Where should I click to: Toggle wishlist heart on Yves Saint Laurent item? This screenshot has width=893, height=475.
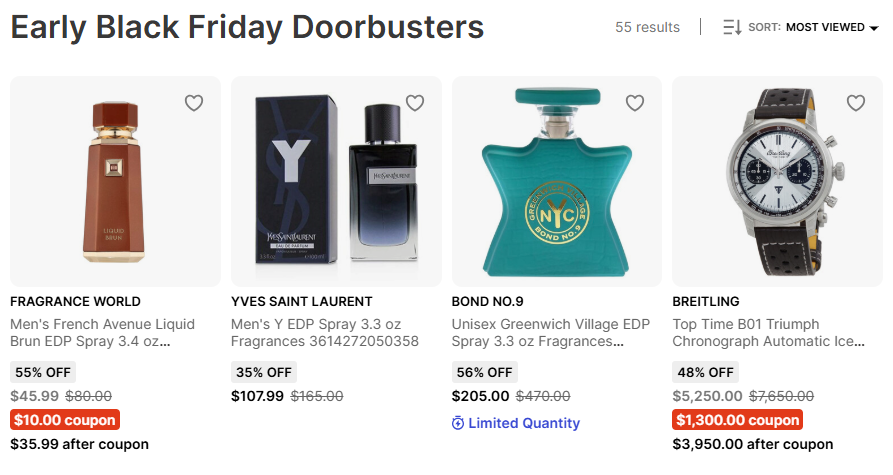415,103
